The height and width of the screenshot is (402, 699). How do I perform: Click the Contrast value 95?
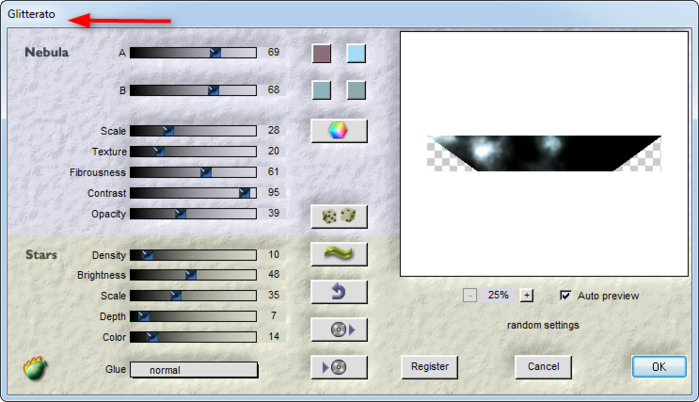coord(274,192)
